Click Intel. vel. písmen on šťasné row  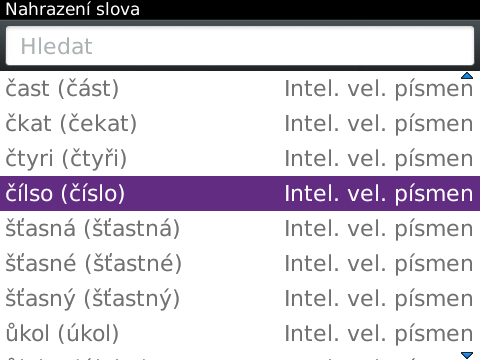(x=379, y=264)
